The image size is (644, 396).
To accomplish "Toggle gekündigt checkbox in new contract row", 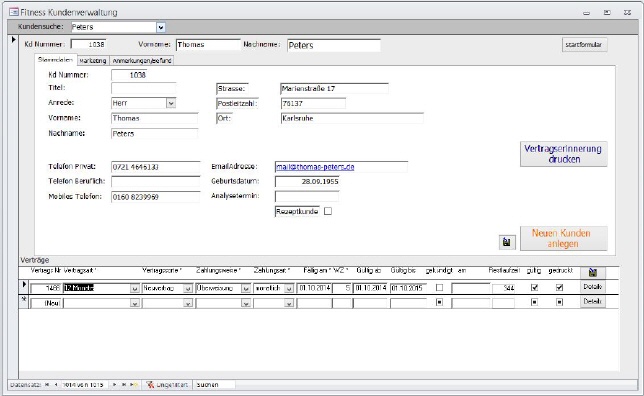I will coord(439,302).
